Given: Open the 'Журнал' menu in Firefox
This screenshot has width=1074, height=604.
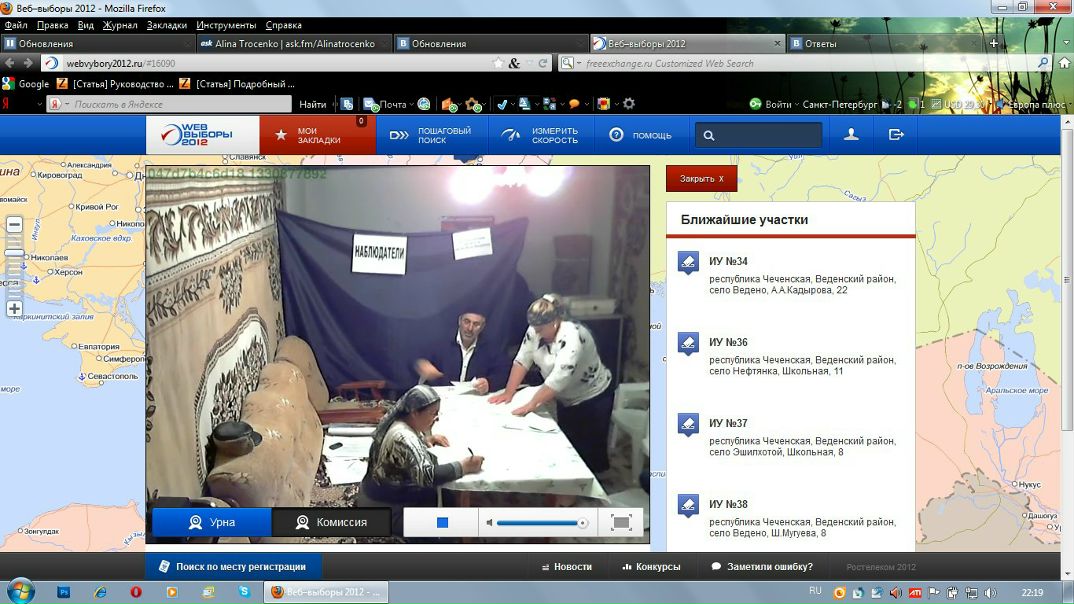Looking at the screenshot, I should click(120, 25).
